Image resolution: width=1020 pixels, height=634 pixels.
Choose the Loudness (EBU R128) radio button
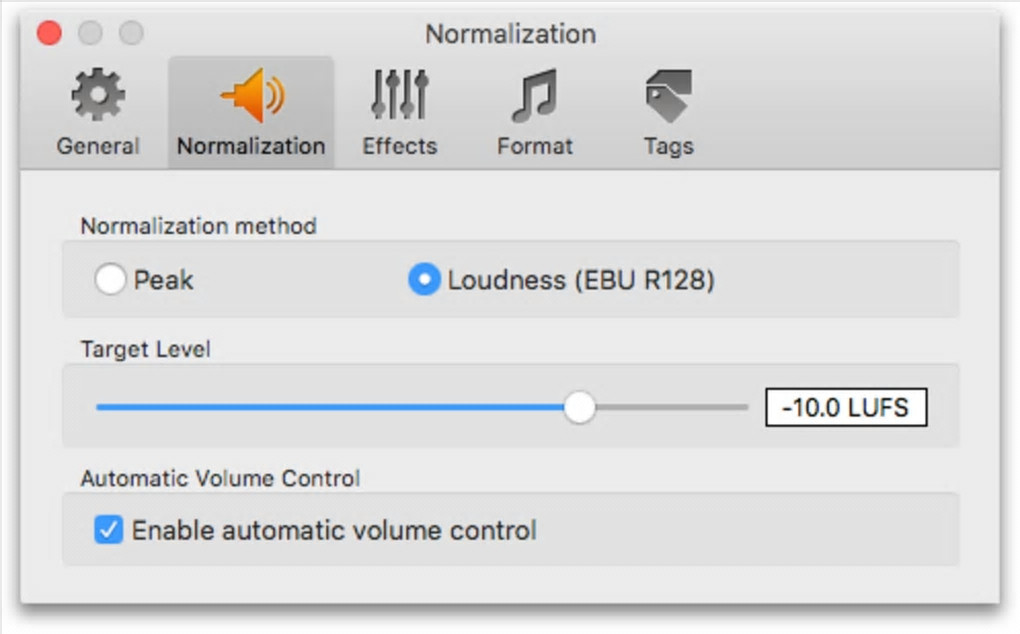(x=424, y=281)
